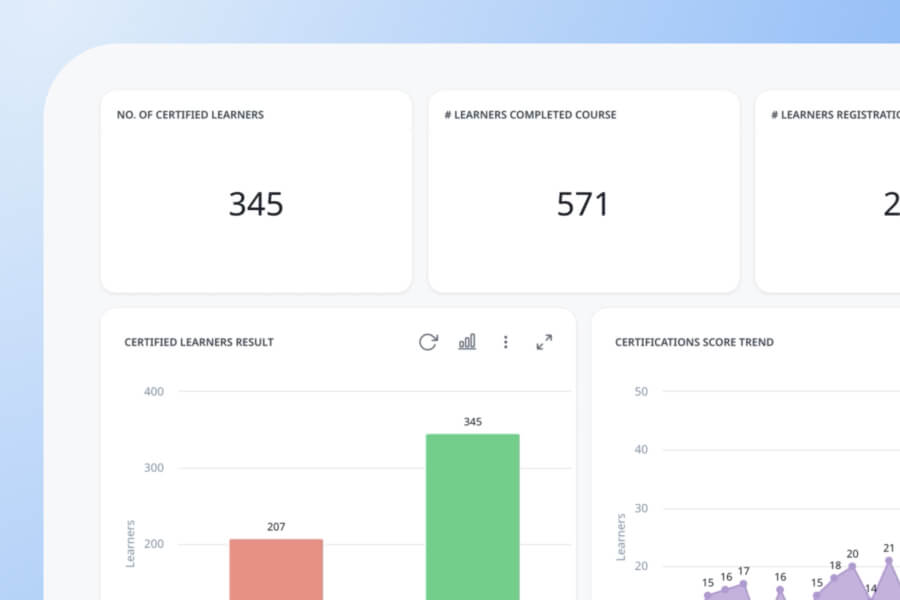Open the three-dot options menu
This screenshot has height=600, width=900.
tap(505, 342)
